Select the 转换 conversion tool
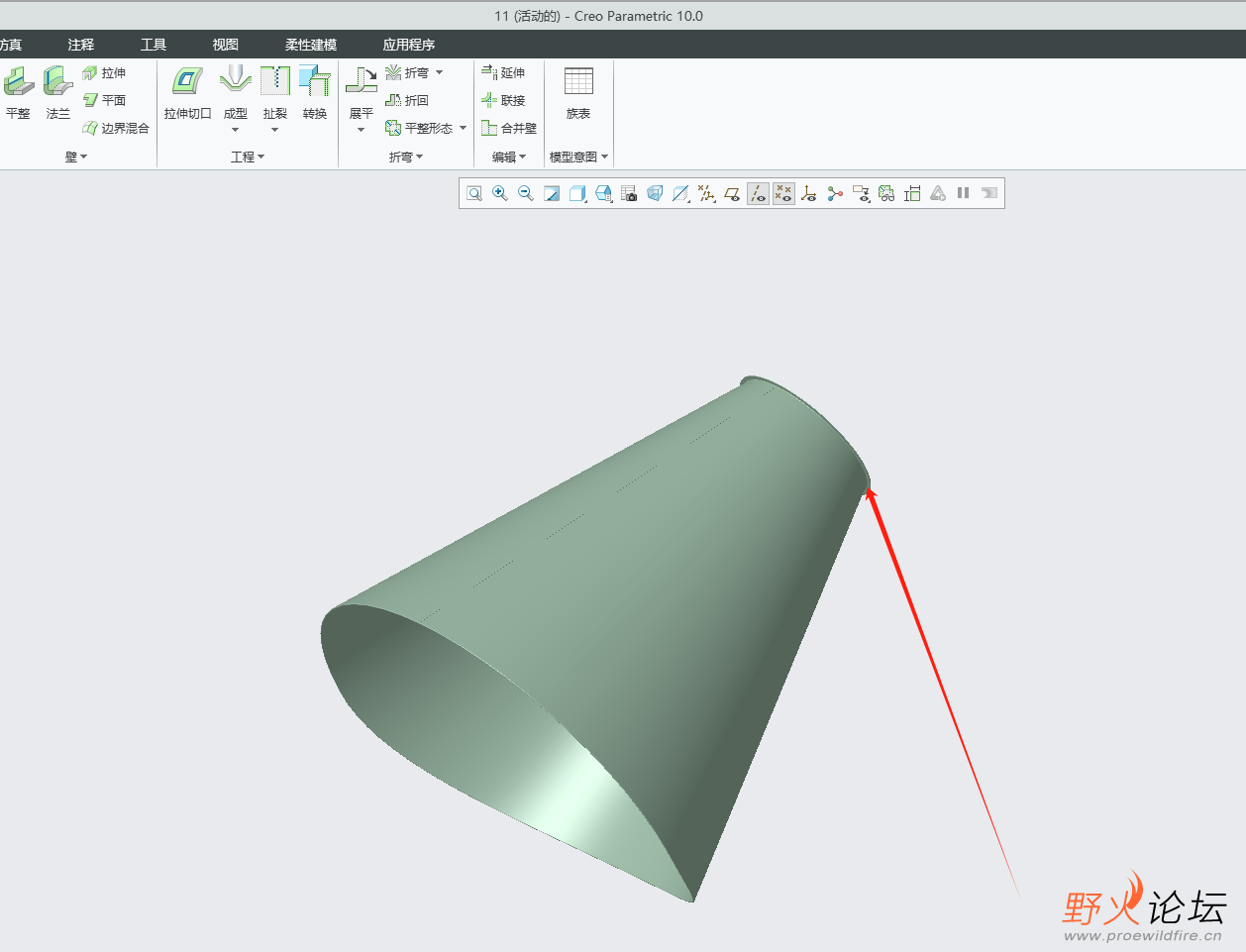 pyautogui.click(x=315, y=93)
